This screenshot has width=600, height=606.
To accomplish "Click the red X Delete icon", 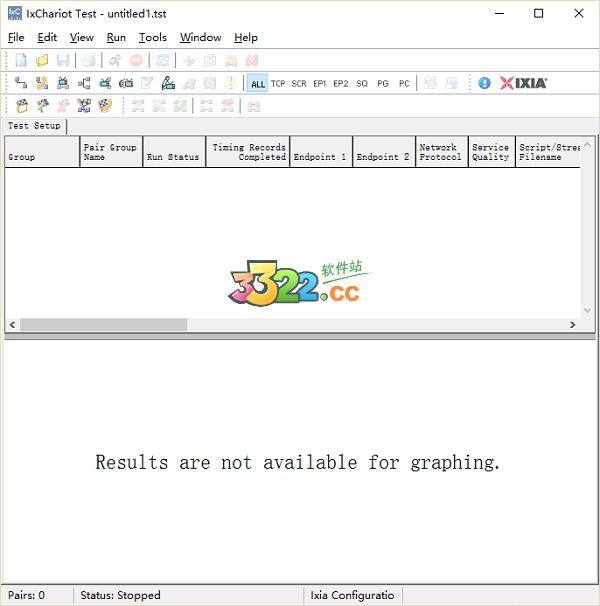I will (252, 60).
